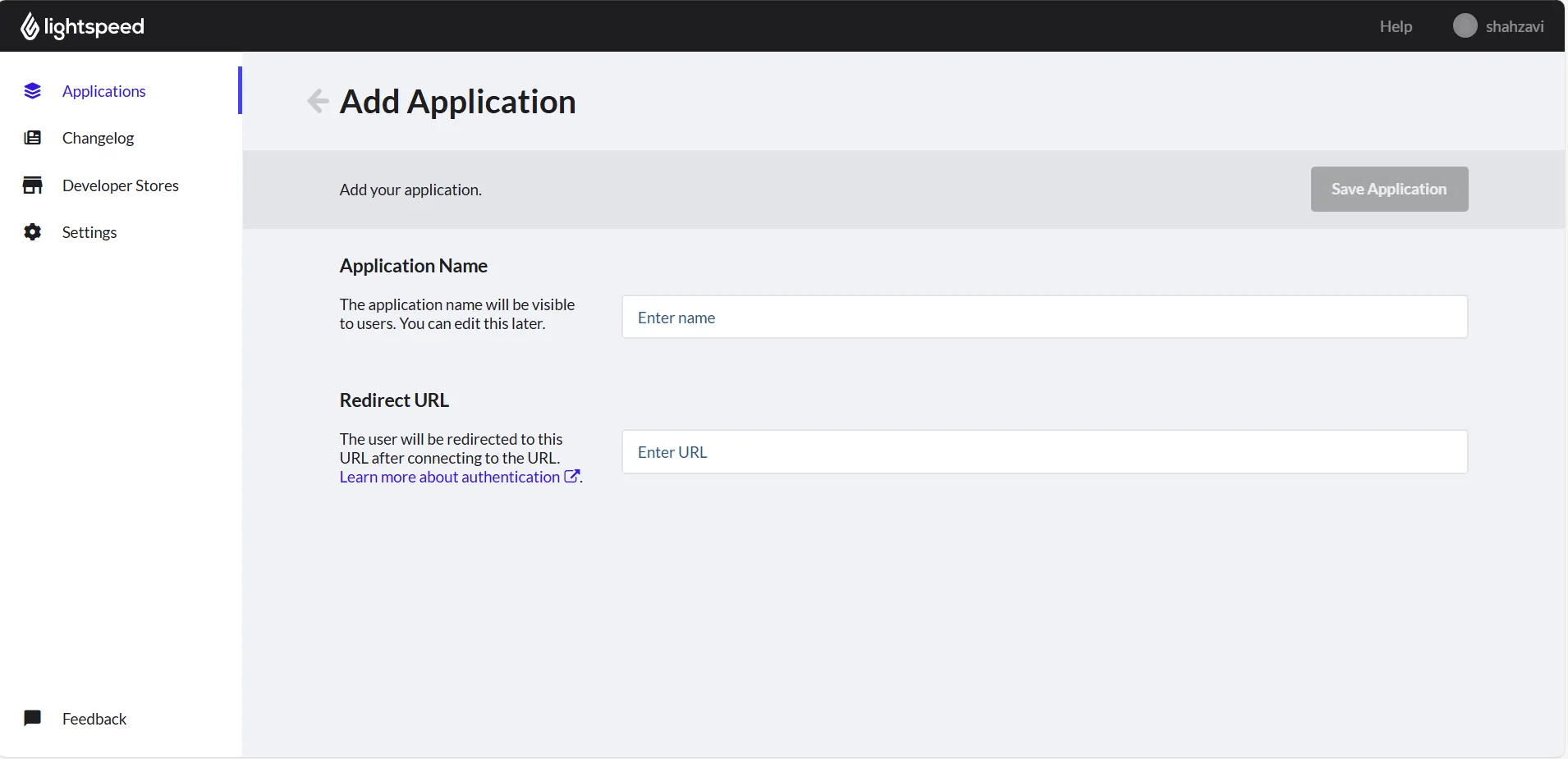This screenshot has height=759, width=1568.
Task: Click the Lightspeed flame logo
Action: tap(30, 26)
